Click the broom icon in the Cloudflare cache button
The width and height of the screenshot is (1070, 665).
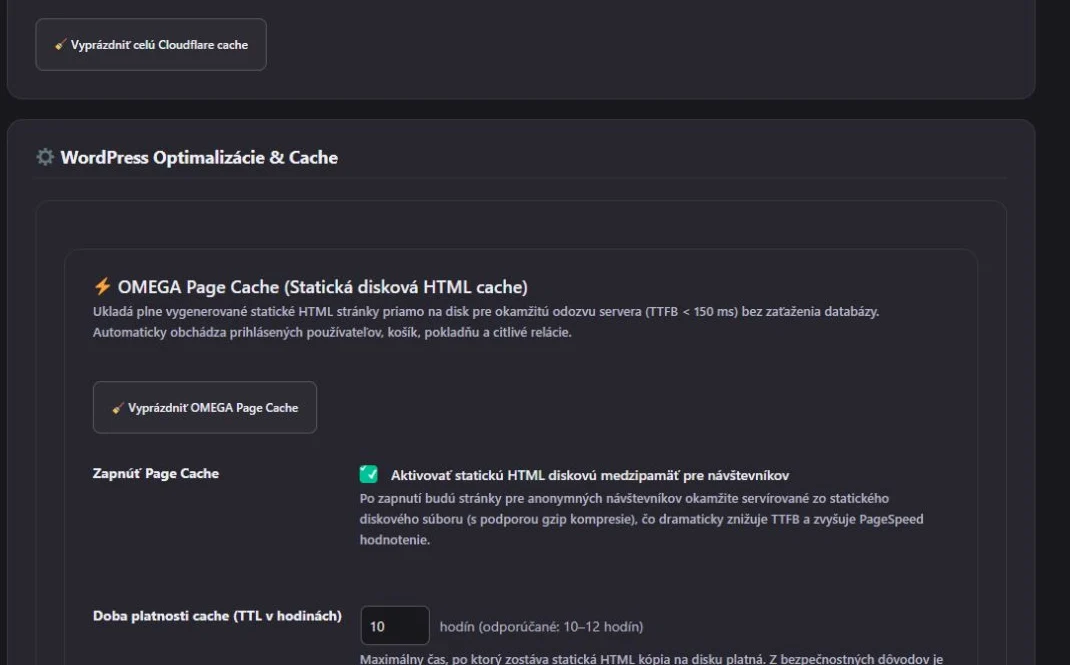(x=61, y=44)
